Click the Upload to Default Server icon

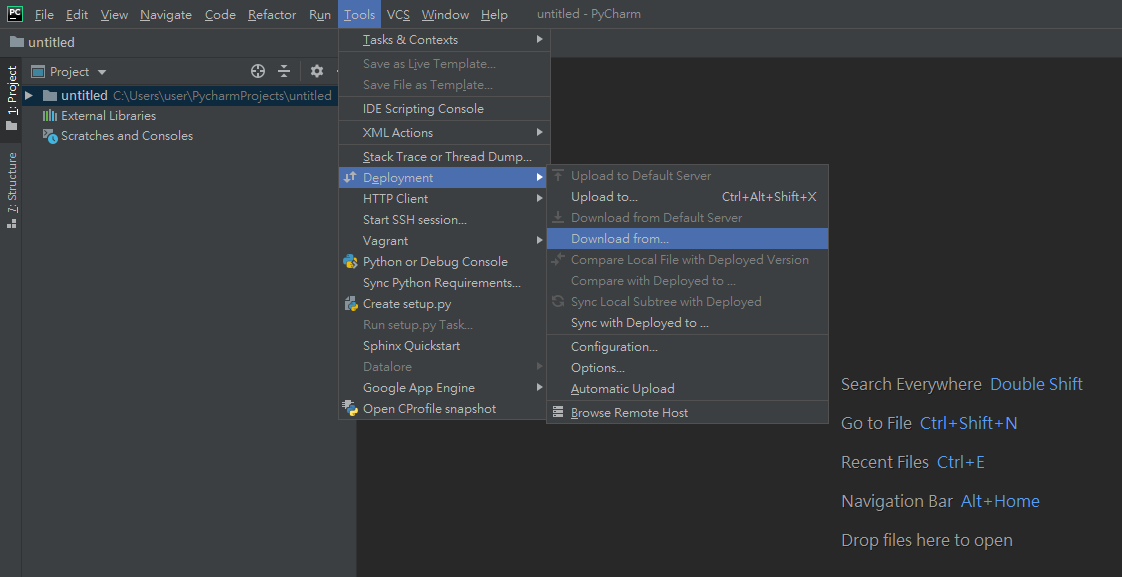pos(558,175)
